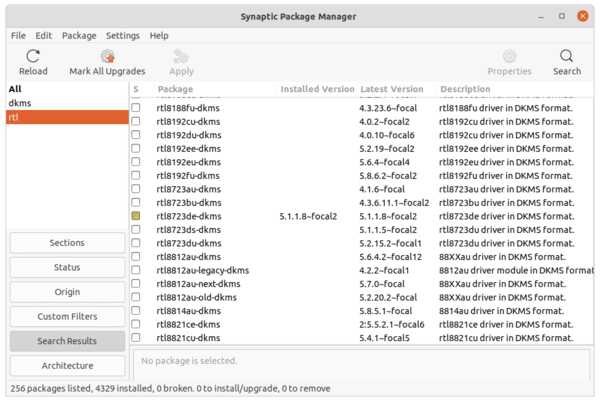Open the Help menu
The height and width of the screenshot is (402, 600).
pos(159,36)
